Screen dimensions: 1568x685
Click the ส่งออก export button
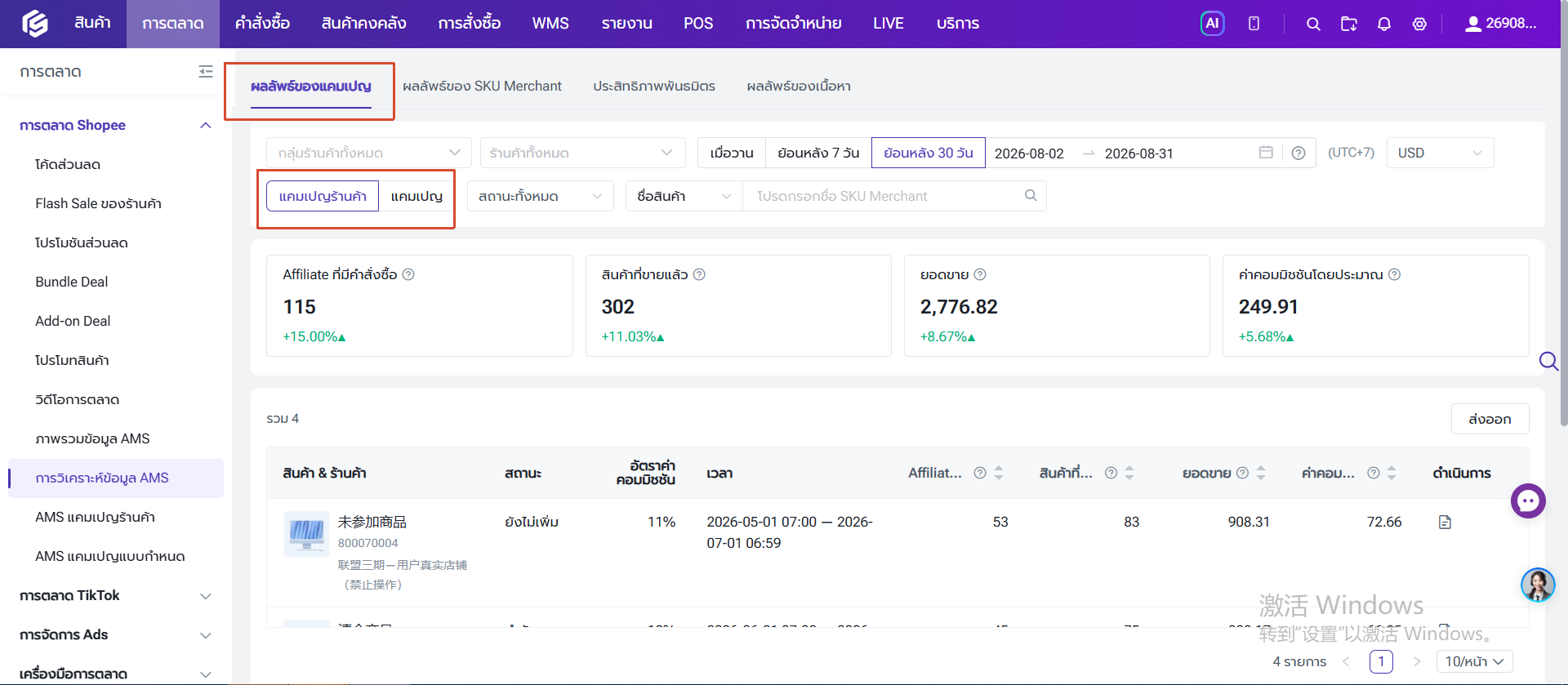click(x=1490, y=419)
